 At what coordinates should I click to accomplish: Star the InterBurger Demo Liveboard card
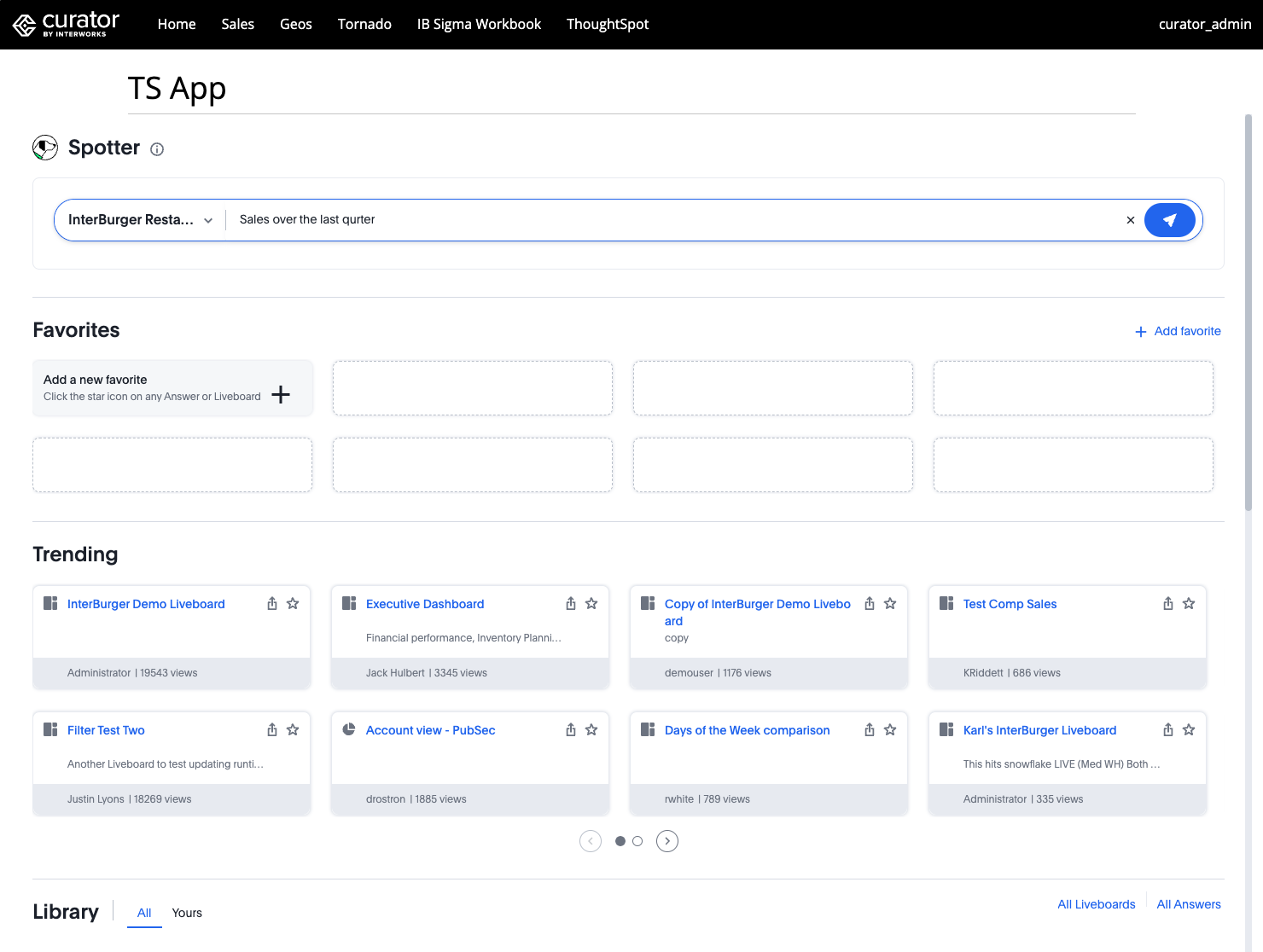coord(293,603)
